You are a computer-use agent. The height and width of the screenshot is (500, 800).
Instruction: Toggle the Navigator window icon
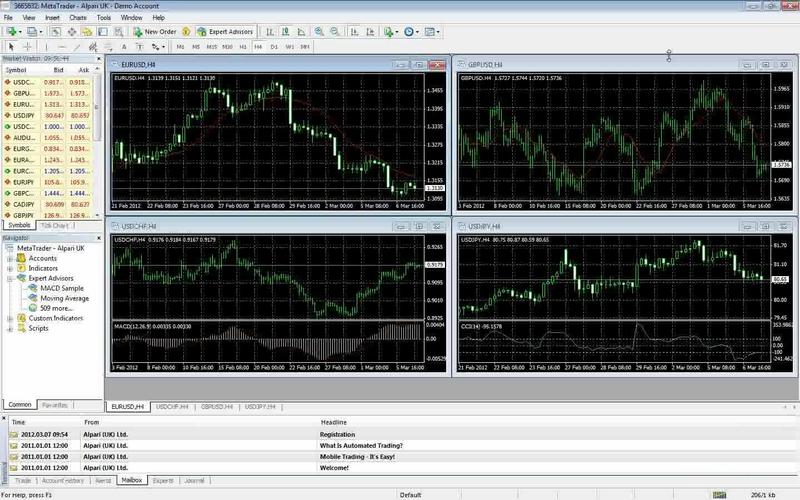87,32
